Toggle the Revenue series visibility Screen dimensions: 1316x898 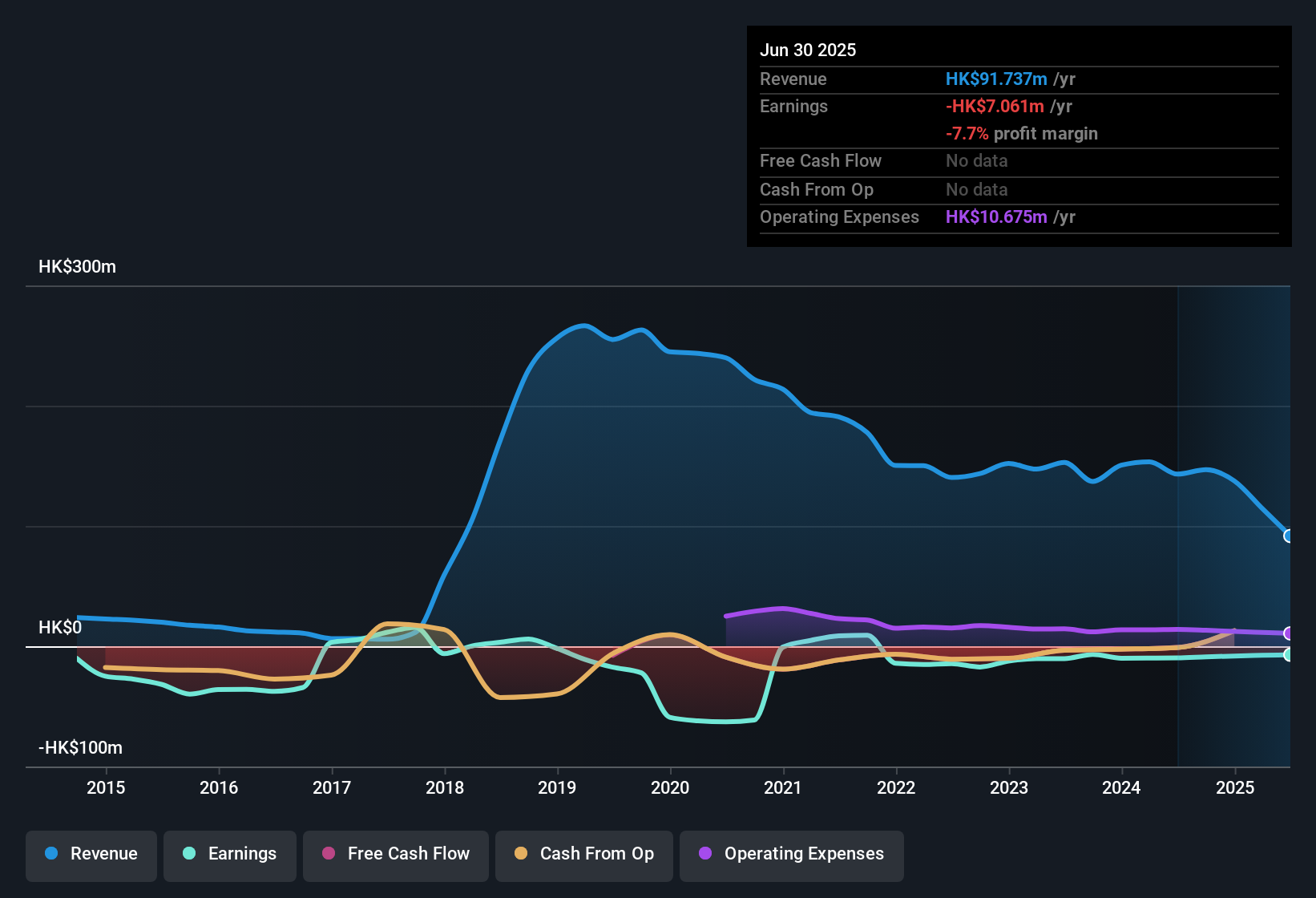point(91,854)
